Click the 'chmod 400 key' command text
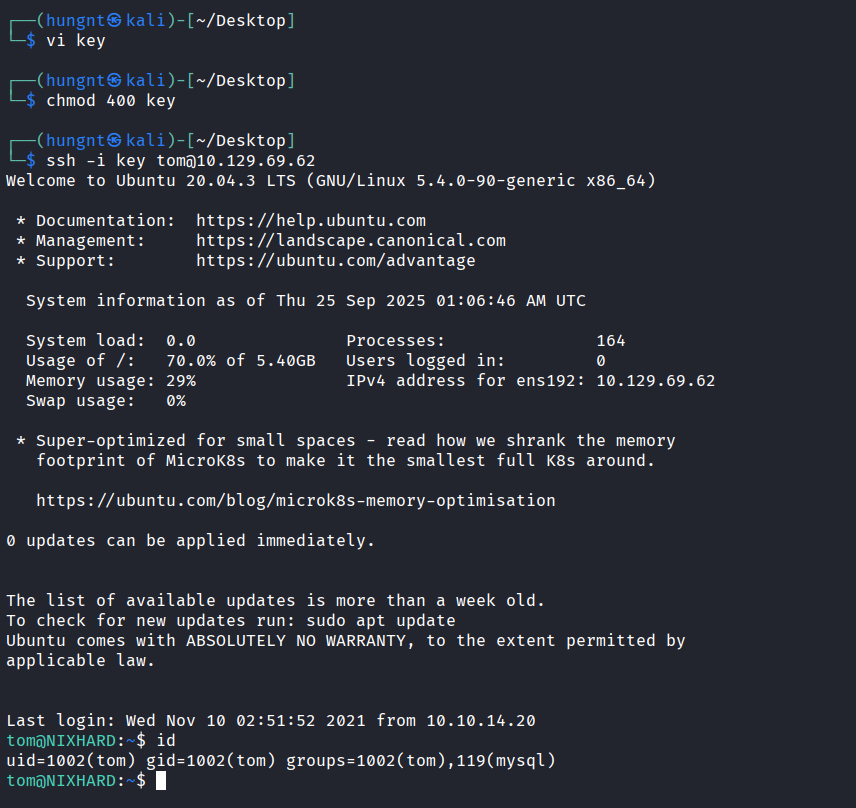The height and width of the screenshot is (808, 856). coord(110,101)
